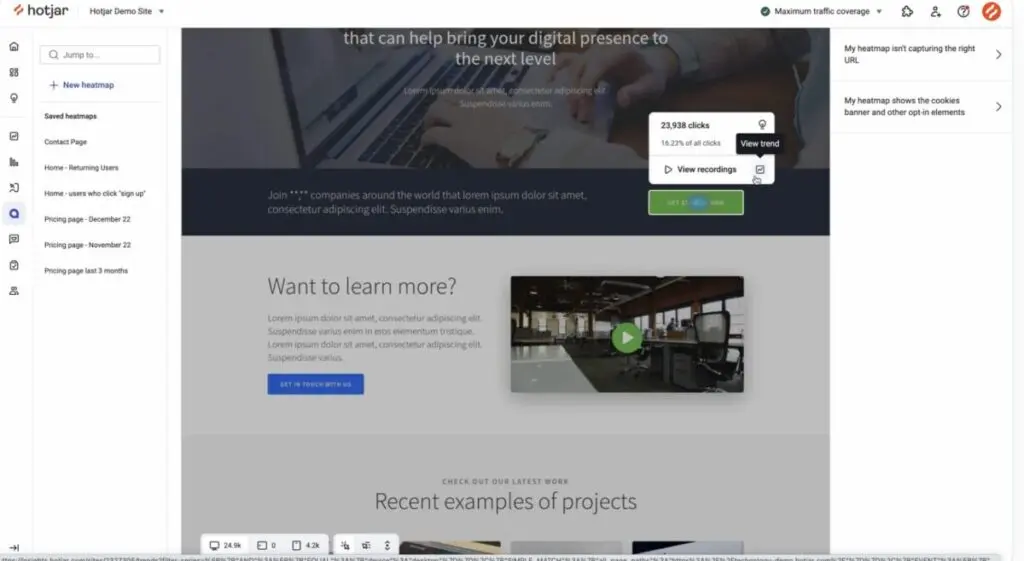Open the help question mark icon

[963, 12]
